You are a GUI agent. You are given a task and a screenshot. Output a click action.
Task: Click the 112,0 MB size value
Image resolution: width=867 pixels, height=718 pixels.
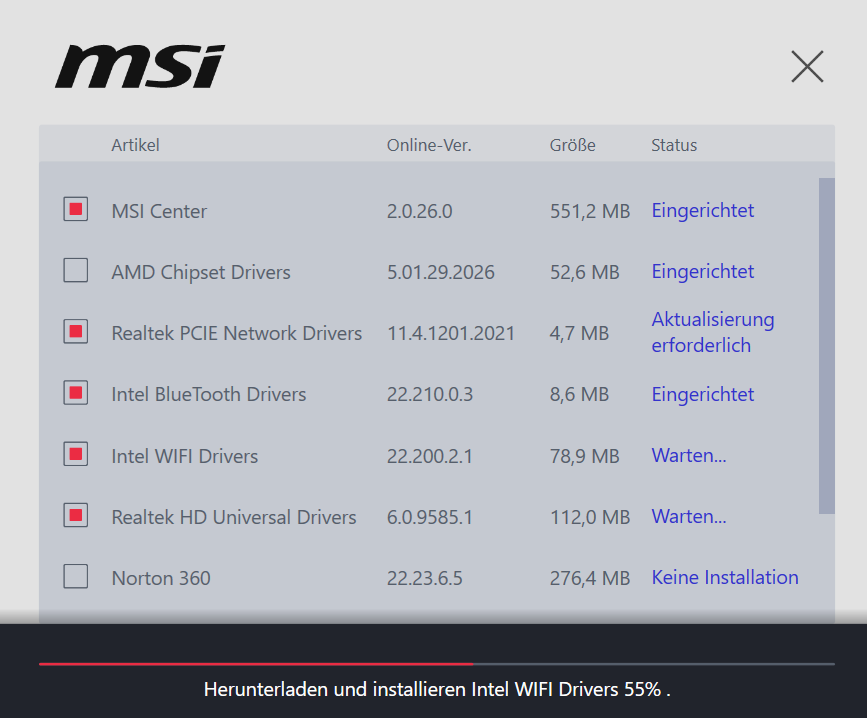(x=590, y=517)
